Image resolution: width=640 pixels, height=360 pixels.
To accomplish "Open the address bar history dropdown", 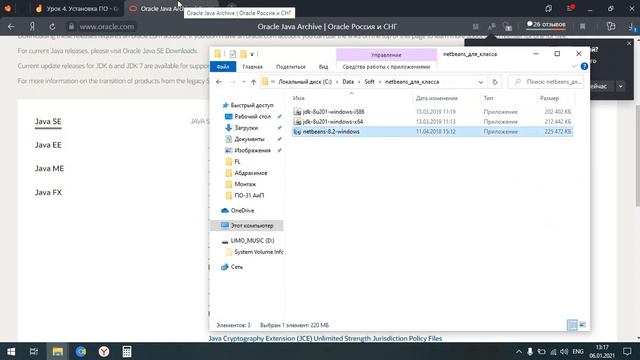I will pos(480,82).
